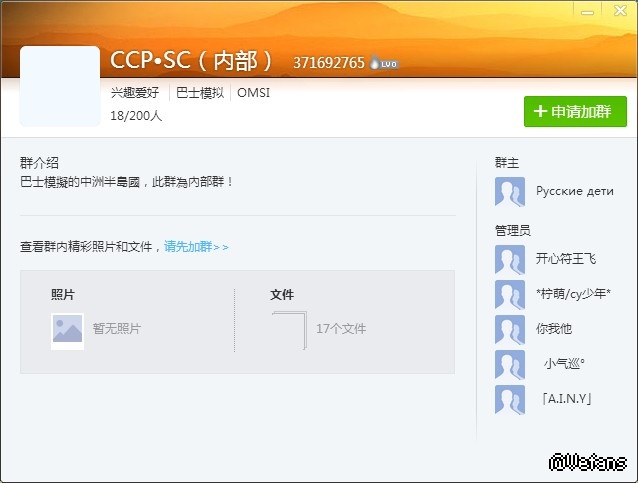Click the 管理员 heading
Screen dimensions: 638x483
click(x=513, y=231)
